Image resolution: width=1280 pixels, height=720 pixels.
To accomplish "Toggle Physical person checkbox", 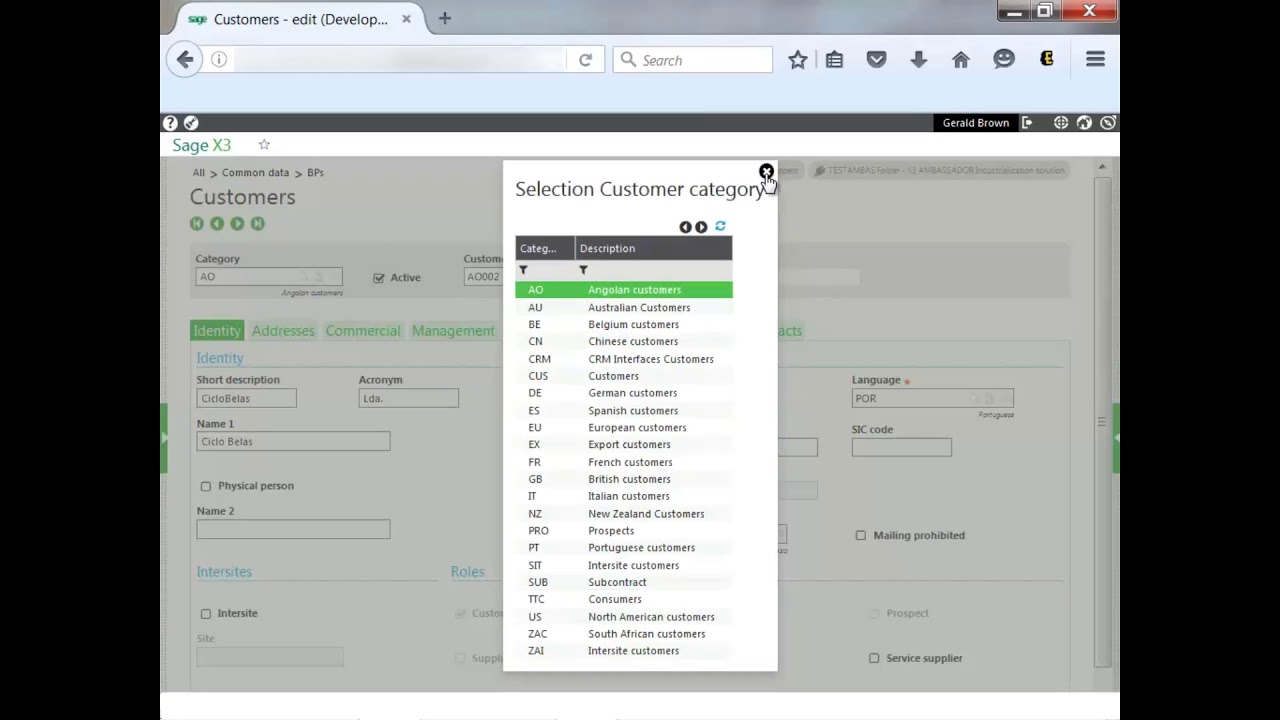I will click(x=206, y=486).
